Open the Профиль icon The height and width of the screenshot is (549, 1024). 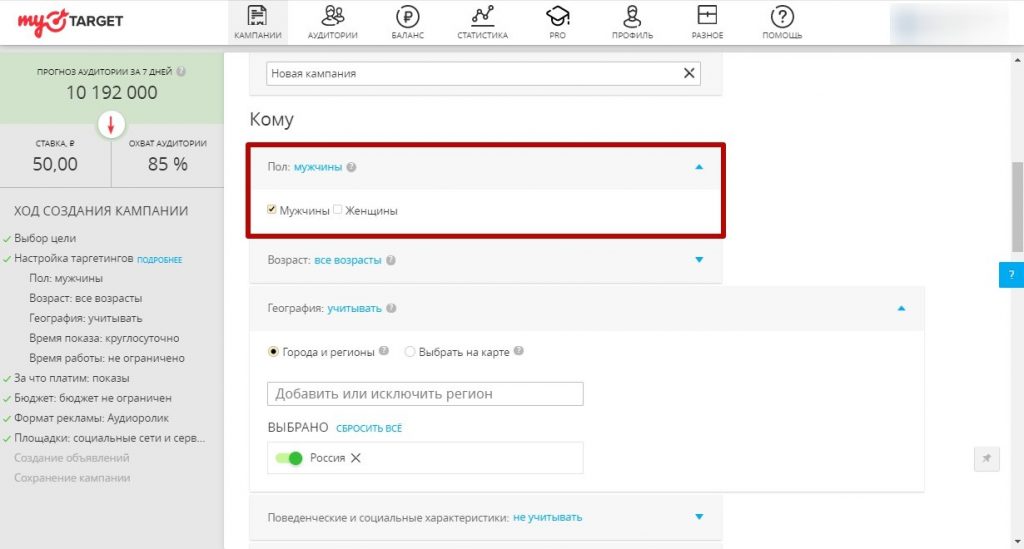[632, 17]
